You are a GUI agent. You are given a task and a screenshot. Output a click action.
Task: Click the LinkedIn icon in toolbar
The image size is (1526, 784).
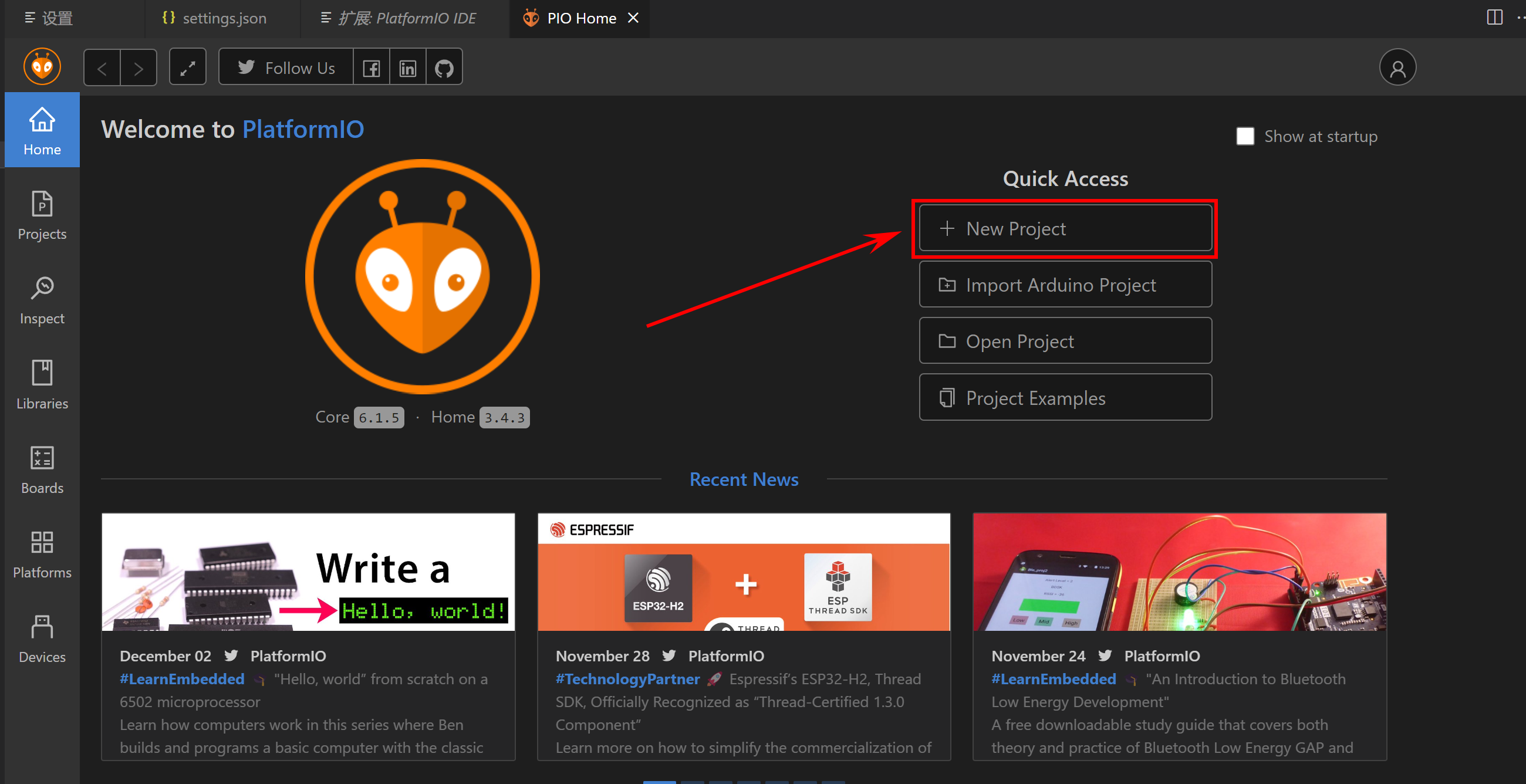[407, 68]
